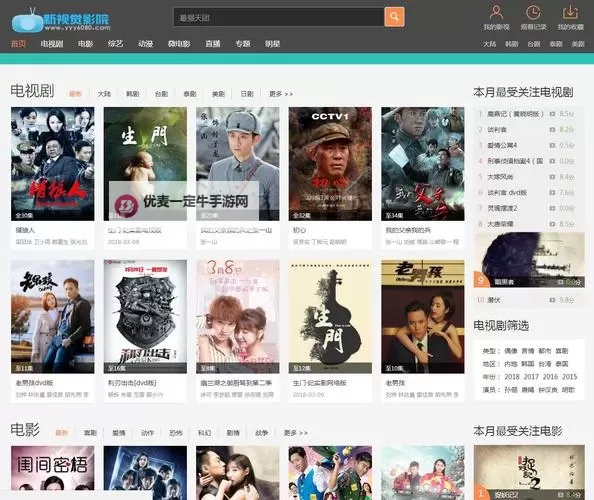Select the 大陆 tab in 电视剧 section
The height and width of the screenshot is (500, 594).
tap(104, 94)
